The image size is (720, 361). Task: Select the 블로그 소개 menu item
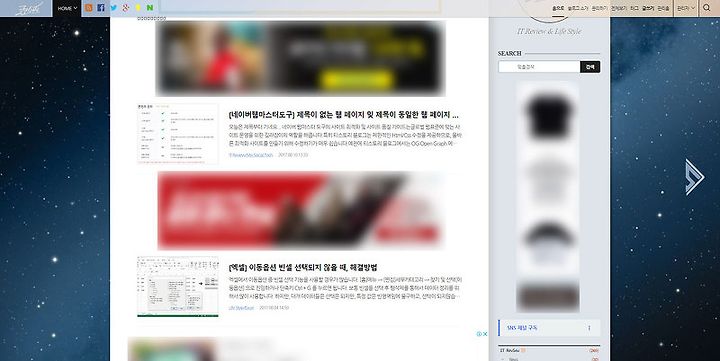tap(578, 8)
